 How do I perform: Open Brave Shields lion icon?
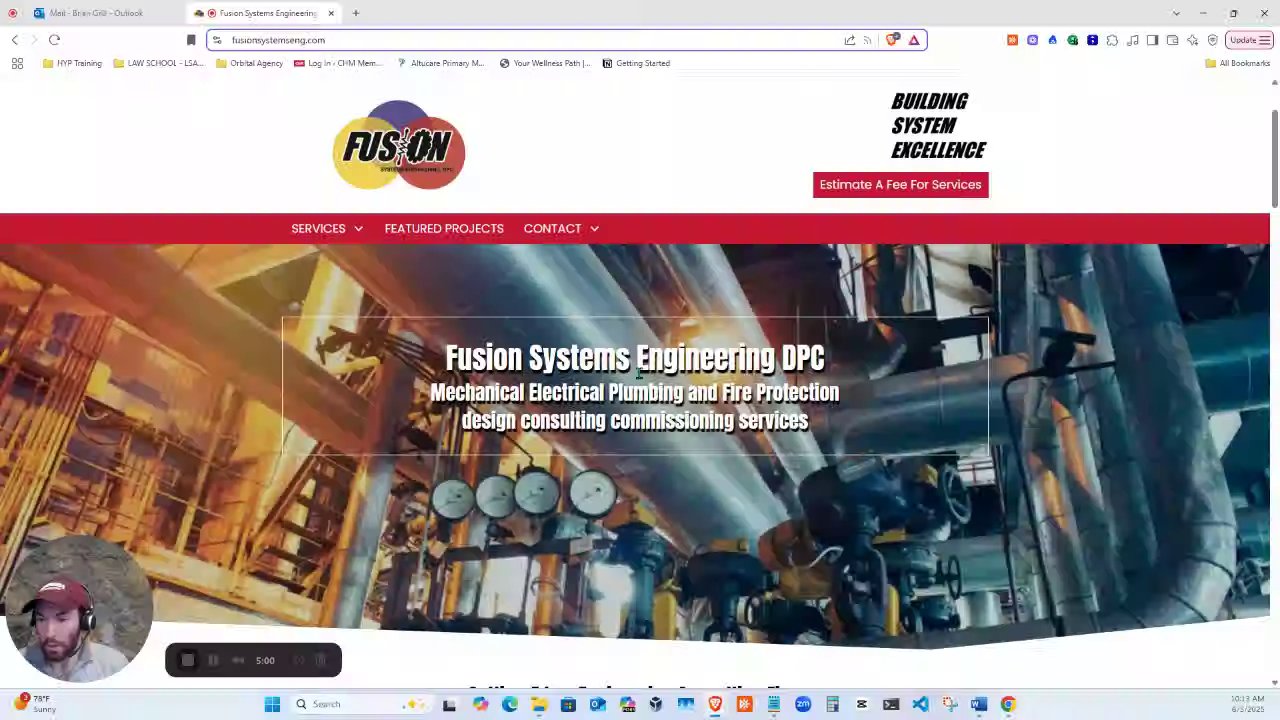[x=892, y=40]
